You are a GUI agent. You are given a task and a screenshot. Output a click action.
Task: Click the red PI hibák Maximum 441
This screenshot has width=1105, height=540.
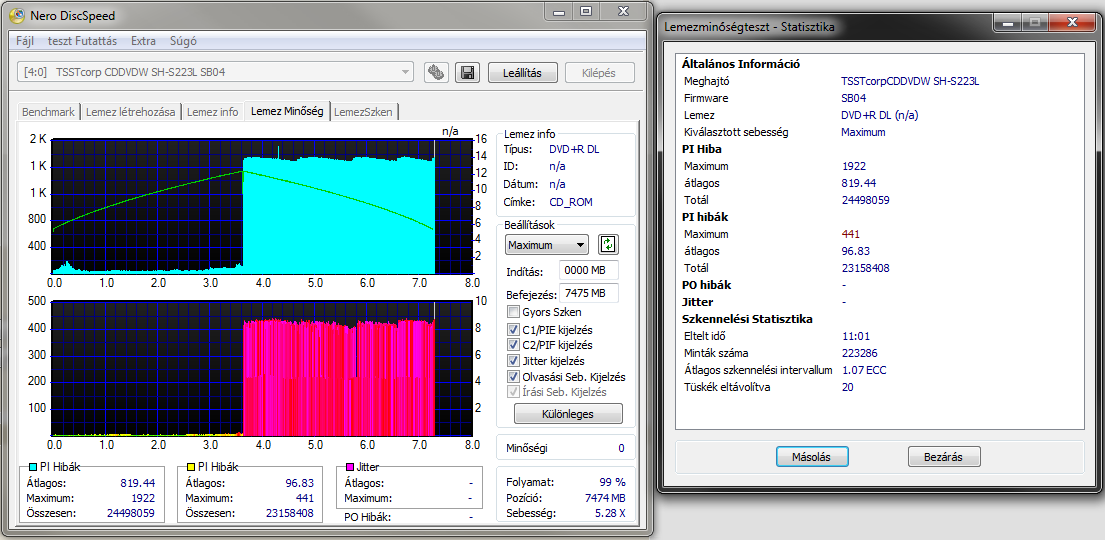(x=851, y=234)
